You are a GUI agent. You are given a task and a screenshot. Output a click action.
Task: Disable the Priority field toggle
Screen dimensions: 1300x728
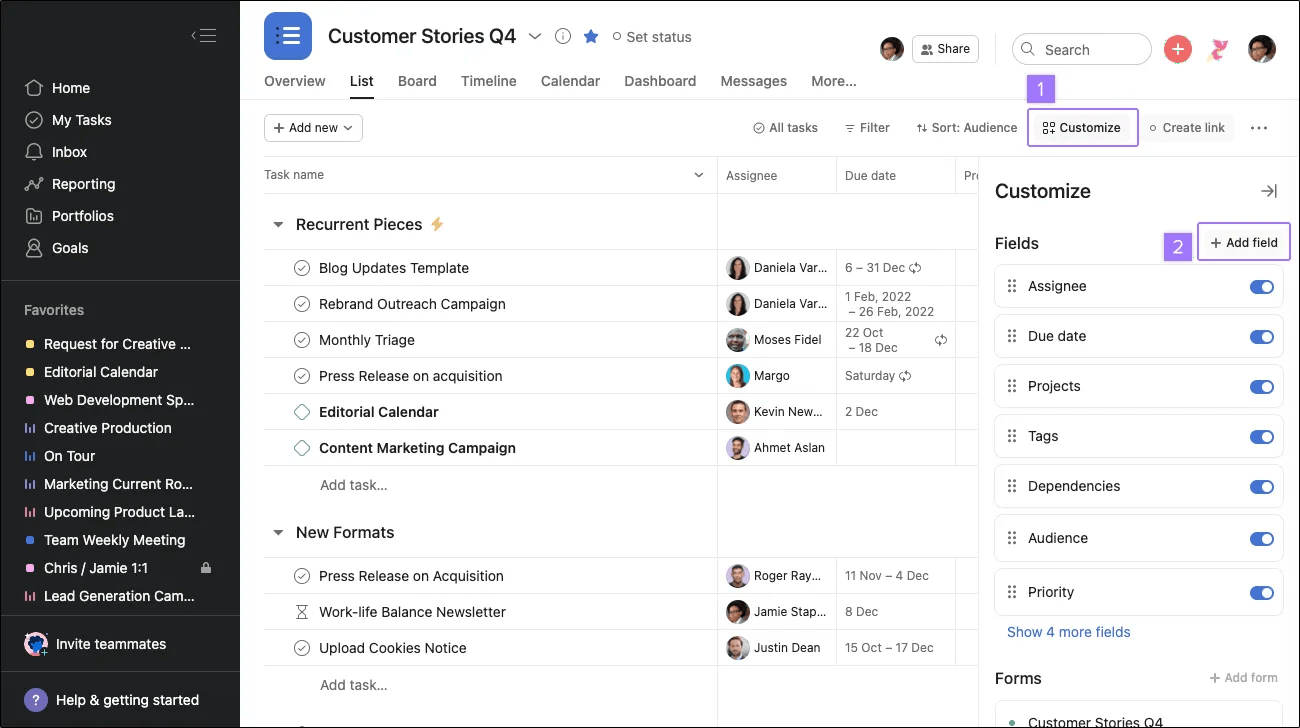tap(1261, 593)
